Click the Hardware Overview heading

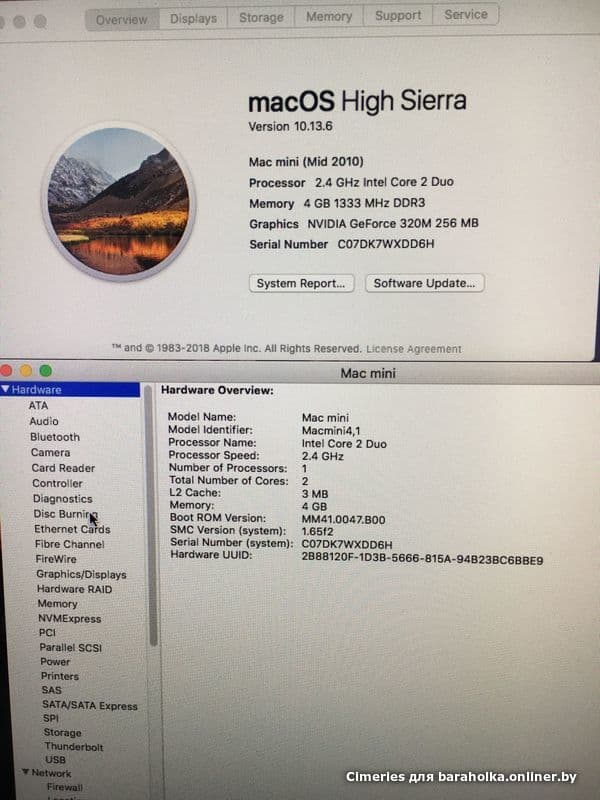217,390
